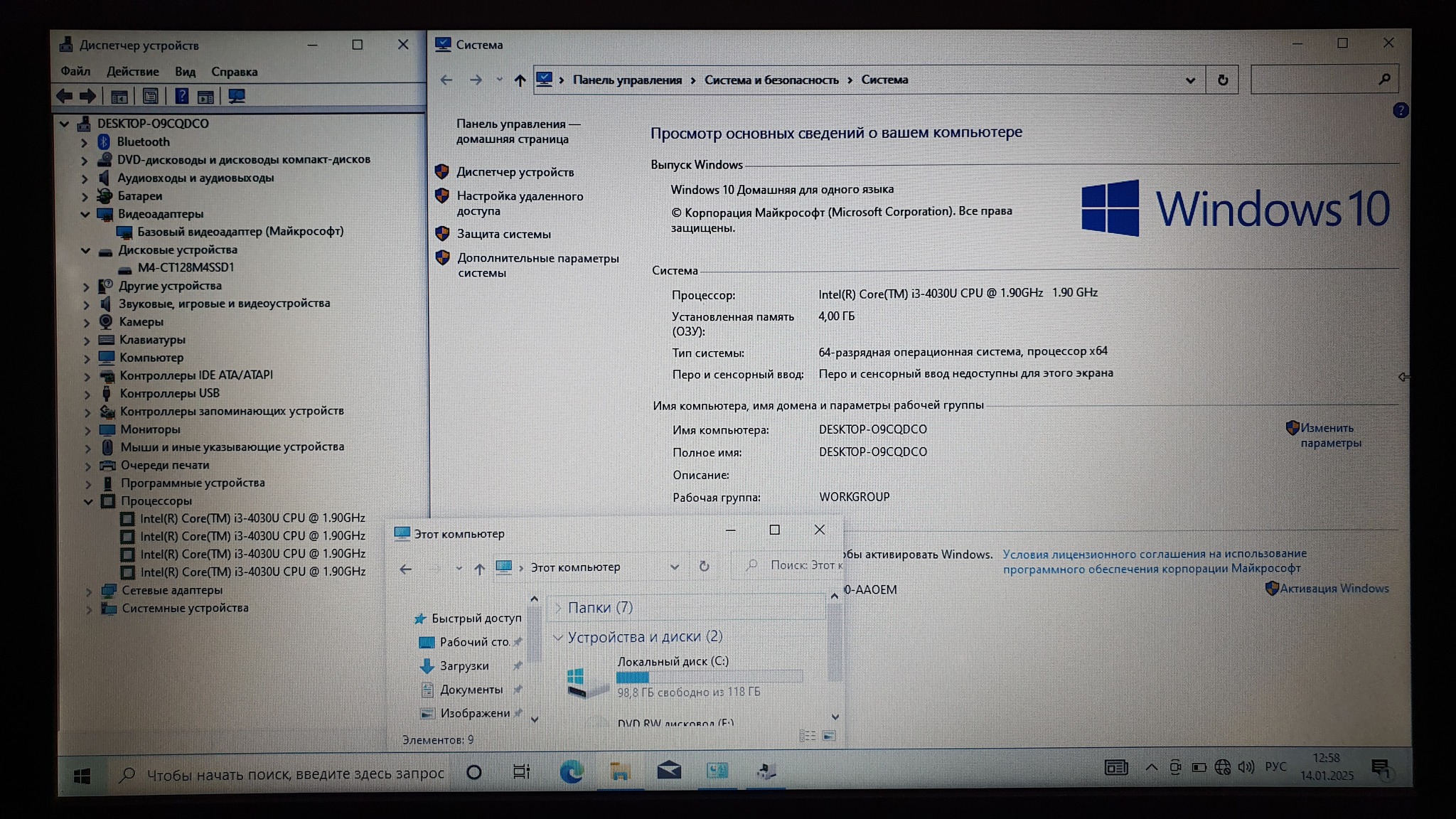The height and width of the screenshot is (819, 1456).
Task: Open the Вид menu in Device Manager
Action: pos(185,71)
